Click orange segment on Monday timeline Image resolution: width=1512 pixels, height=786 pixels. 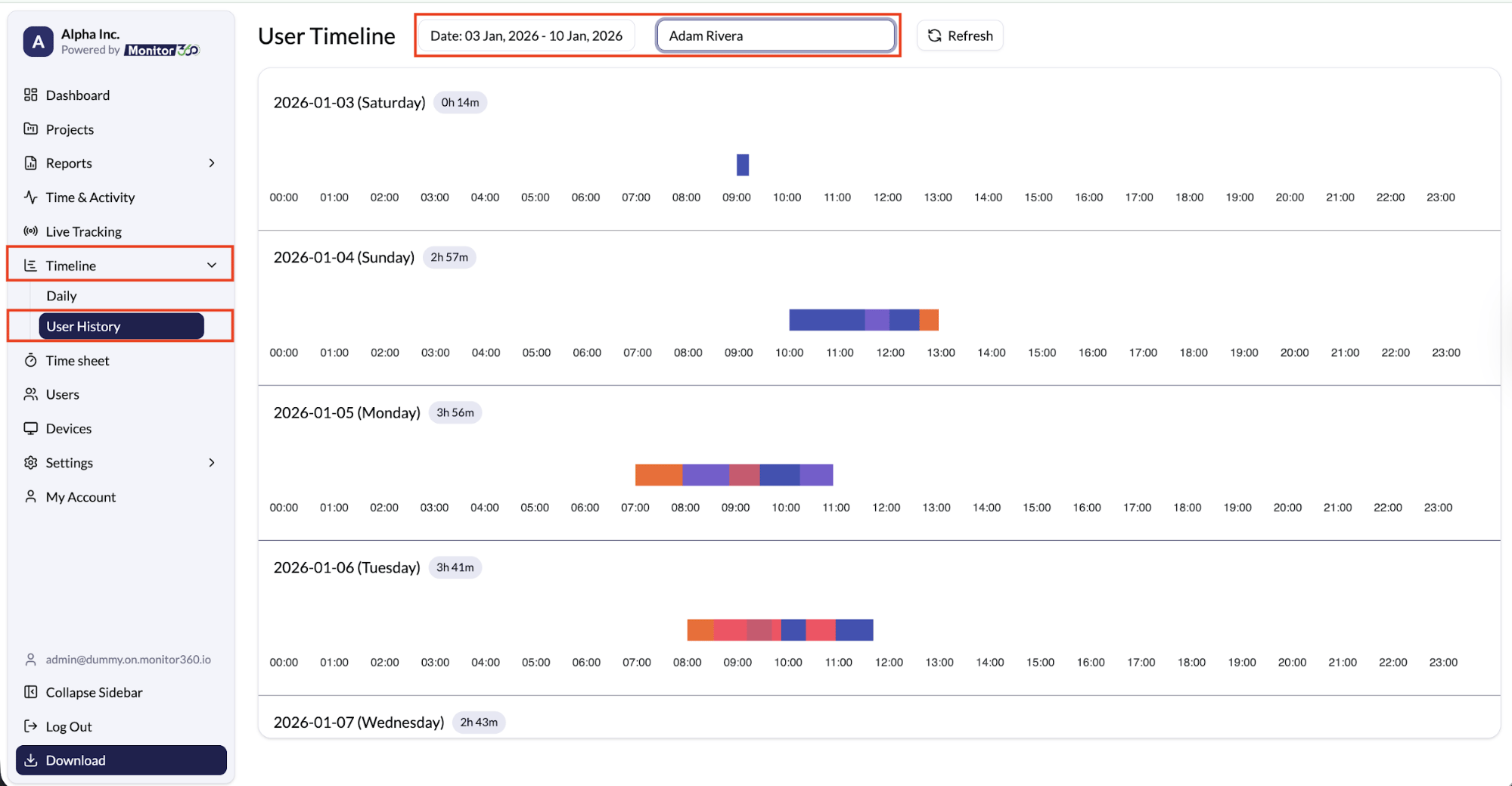coord(659,475)
